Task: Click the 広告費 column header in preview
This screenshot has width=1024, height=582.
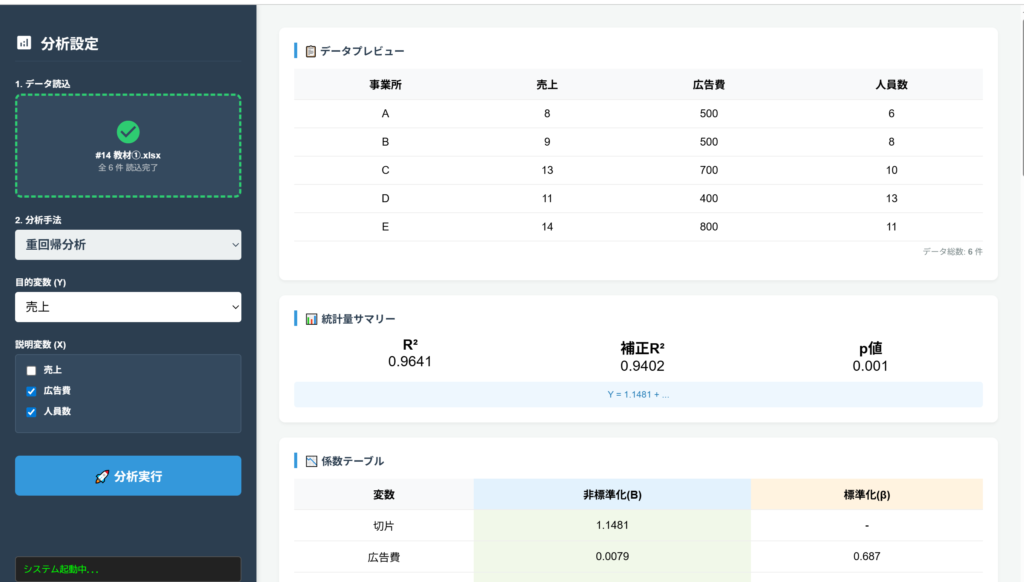Action: 708,85
